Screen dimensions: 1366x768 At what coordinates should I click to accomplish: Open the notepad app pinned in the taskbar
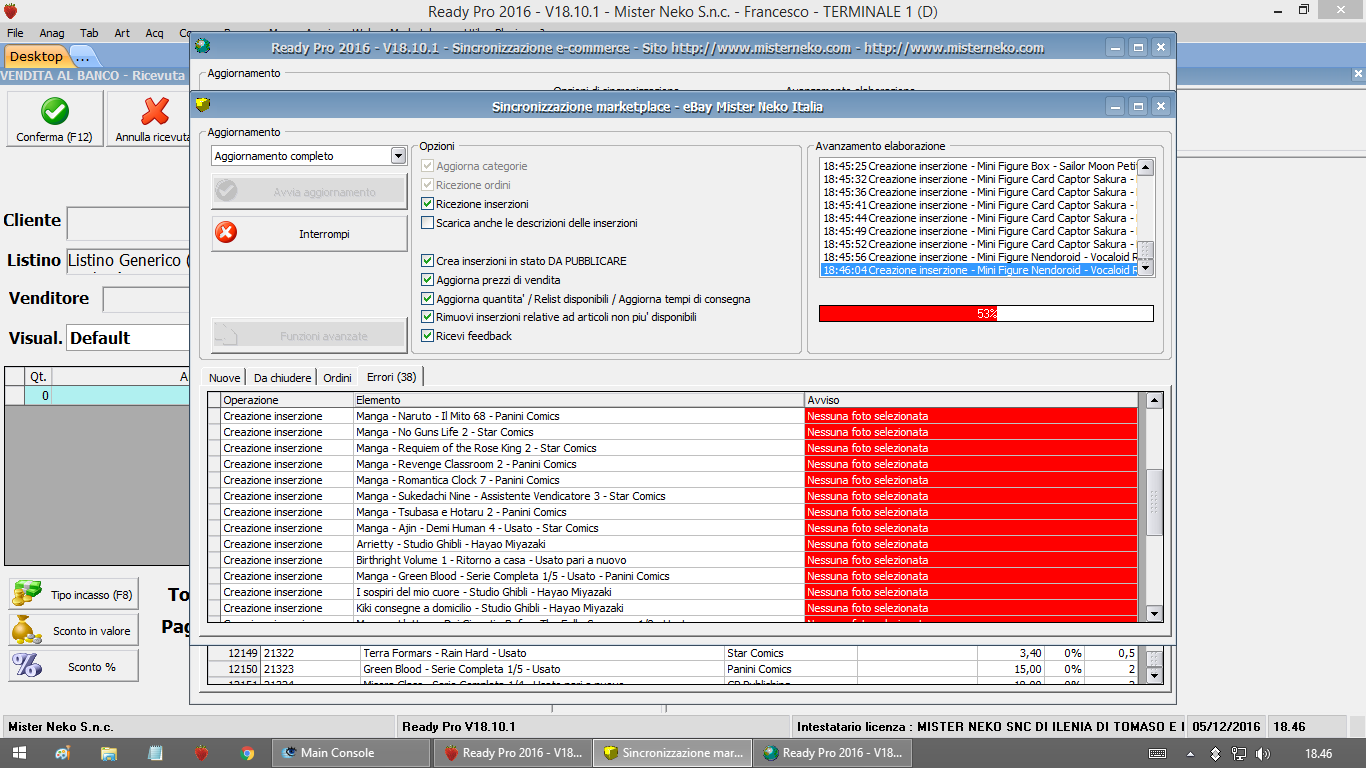coord(155,753)
